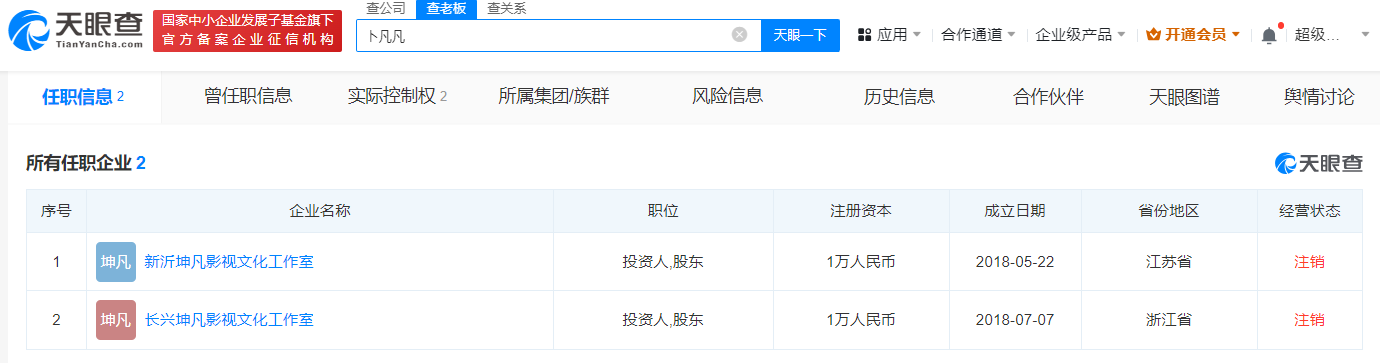Expand the 应用 dropdown arrow

pyautogui.click(x=917, y=35)
